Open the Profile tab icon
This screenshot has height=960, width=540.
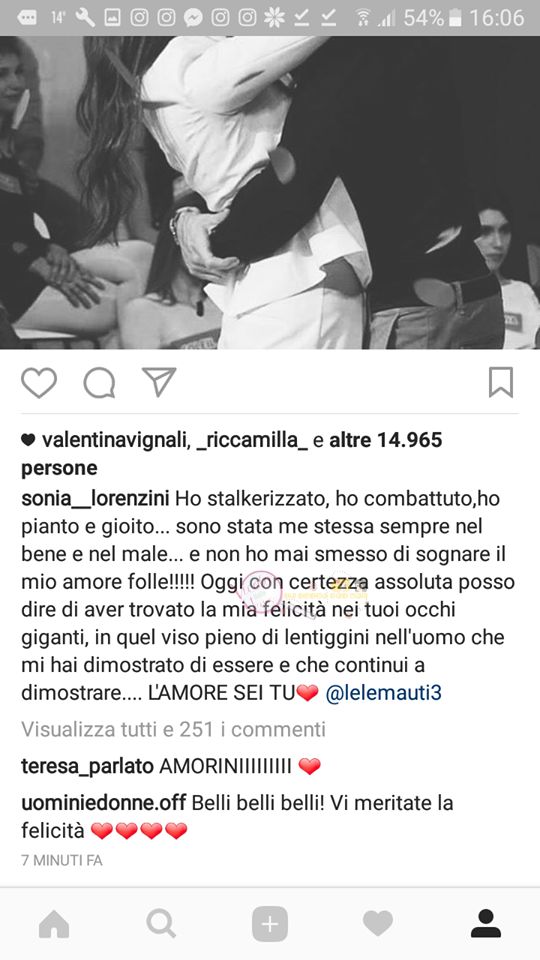coord(486,924)
